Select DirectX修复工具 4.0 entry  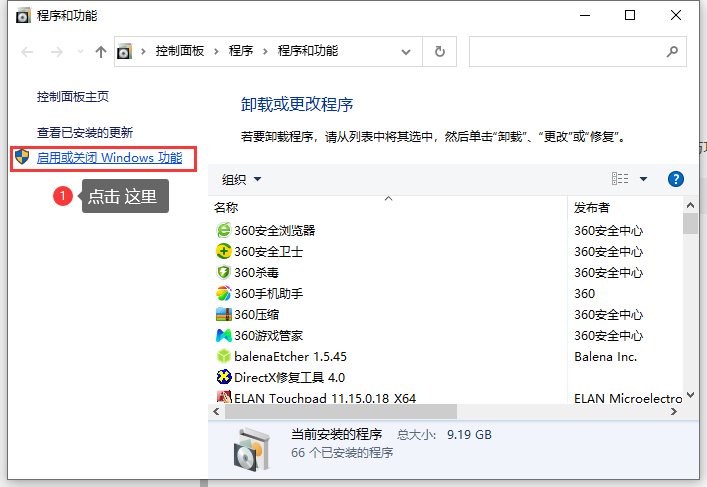pos(289,377)
